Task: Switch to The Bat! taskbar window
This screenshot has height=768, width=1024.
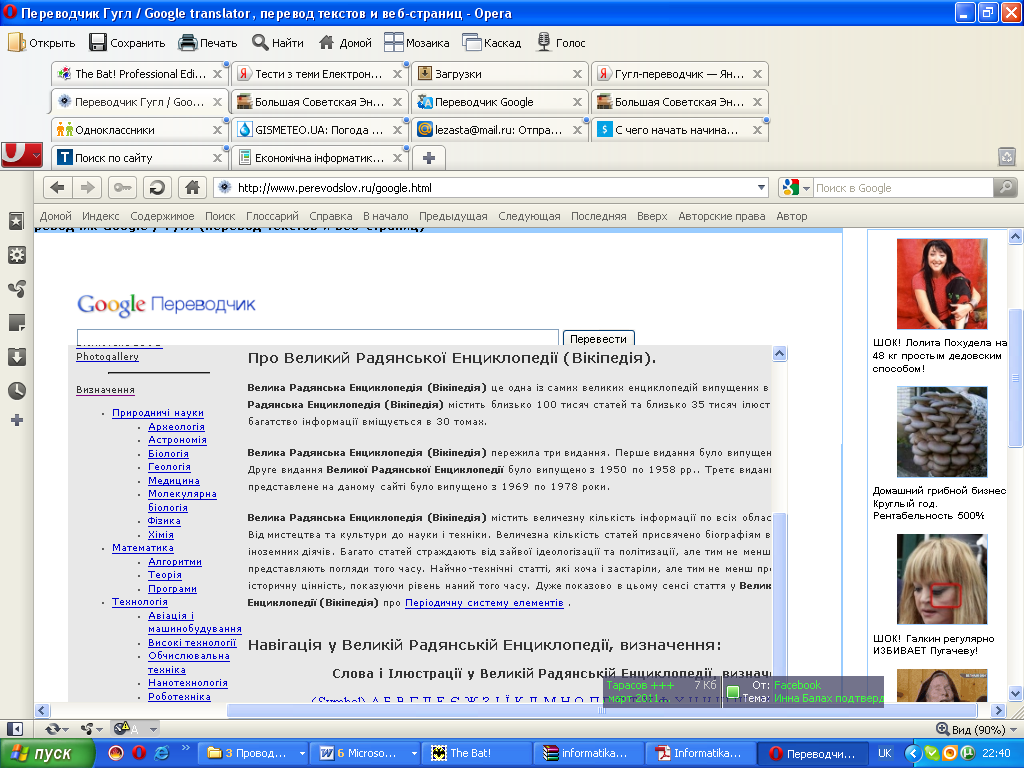Action: click(x=477, y=753)
